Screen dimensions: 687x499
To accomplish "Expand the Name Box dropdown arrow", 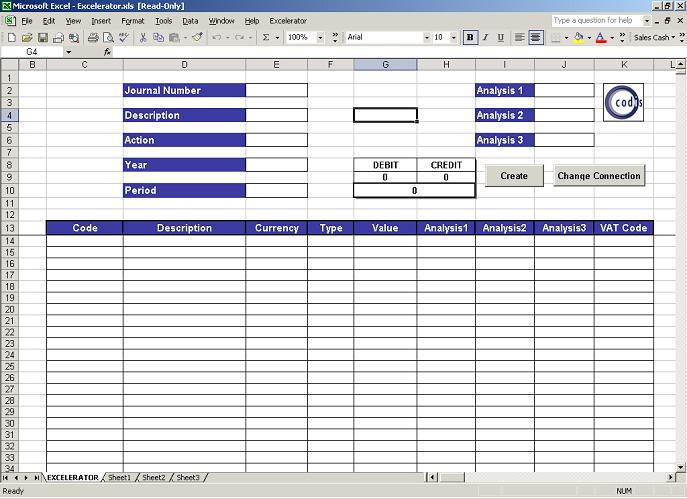I will [69, 52].
